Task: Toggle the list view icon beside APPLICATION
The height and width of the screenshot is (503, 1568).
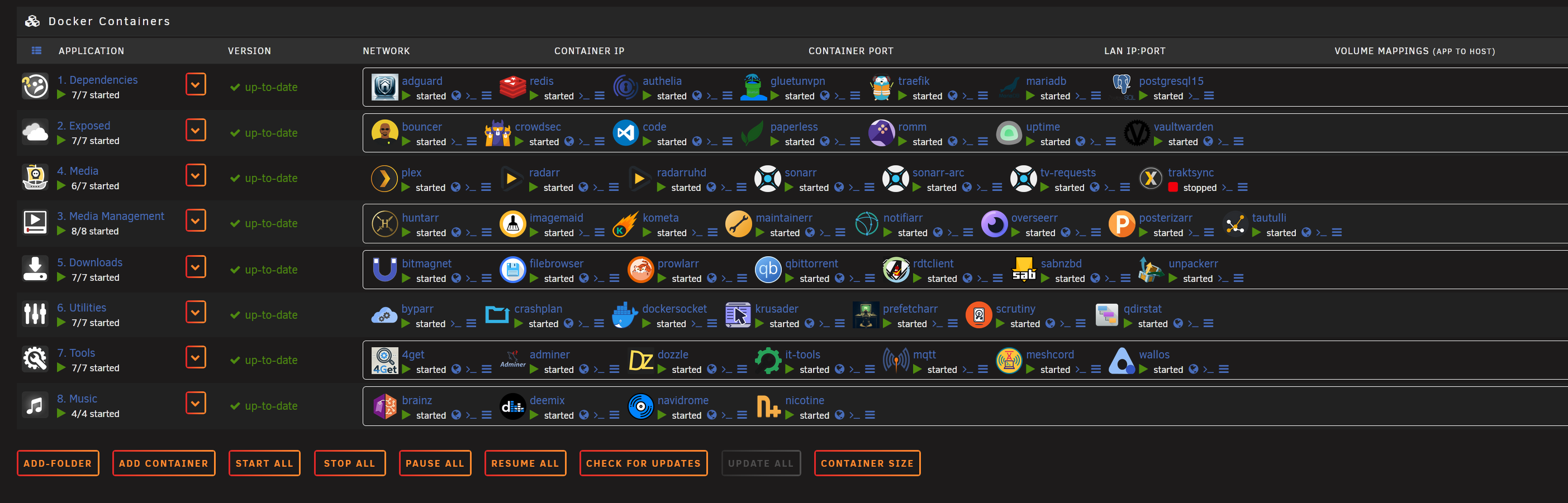Action: pyautogui.click(x=36, y=50)
